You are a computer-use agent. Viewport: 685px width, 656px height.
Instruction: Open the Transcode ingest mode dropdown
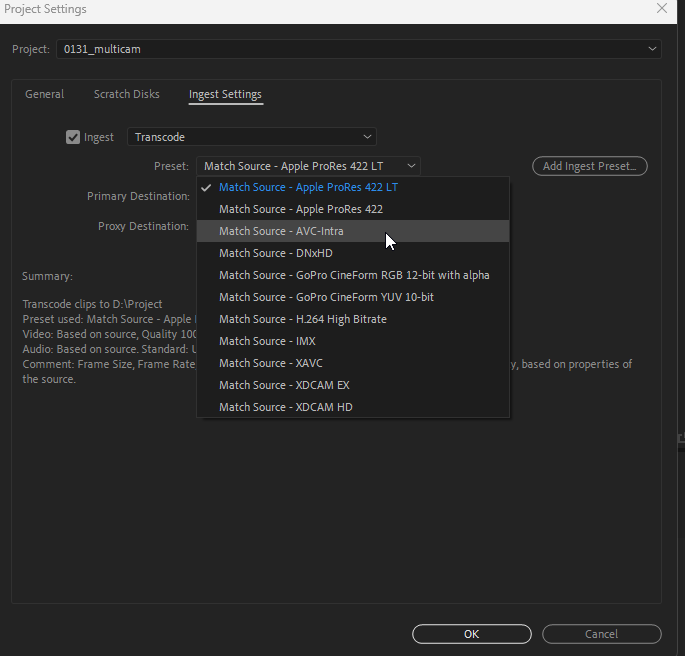(252, 137)
